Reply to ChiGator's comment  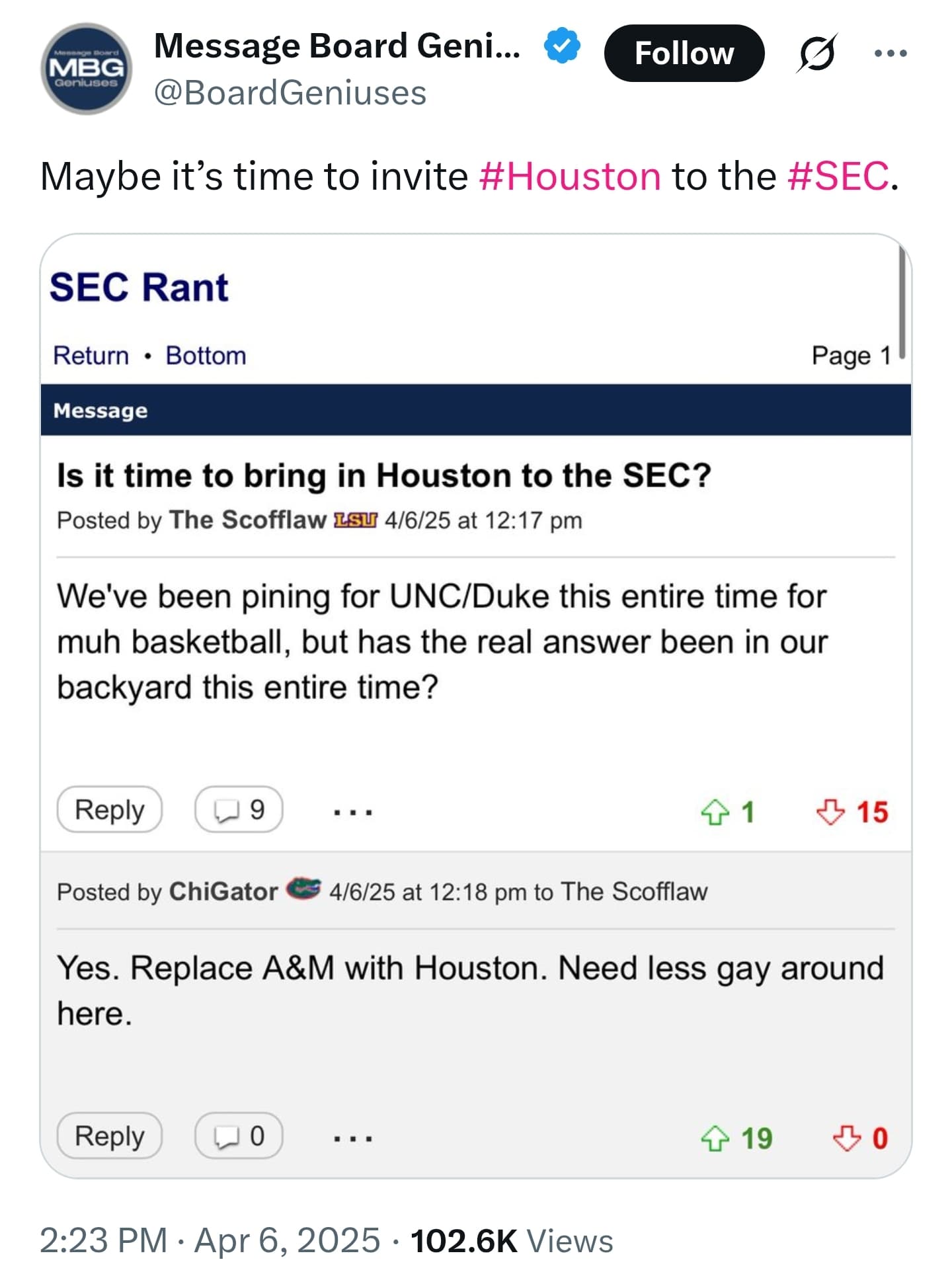point(109,1136)
